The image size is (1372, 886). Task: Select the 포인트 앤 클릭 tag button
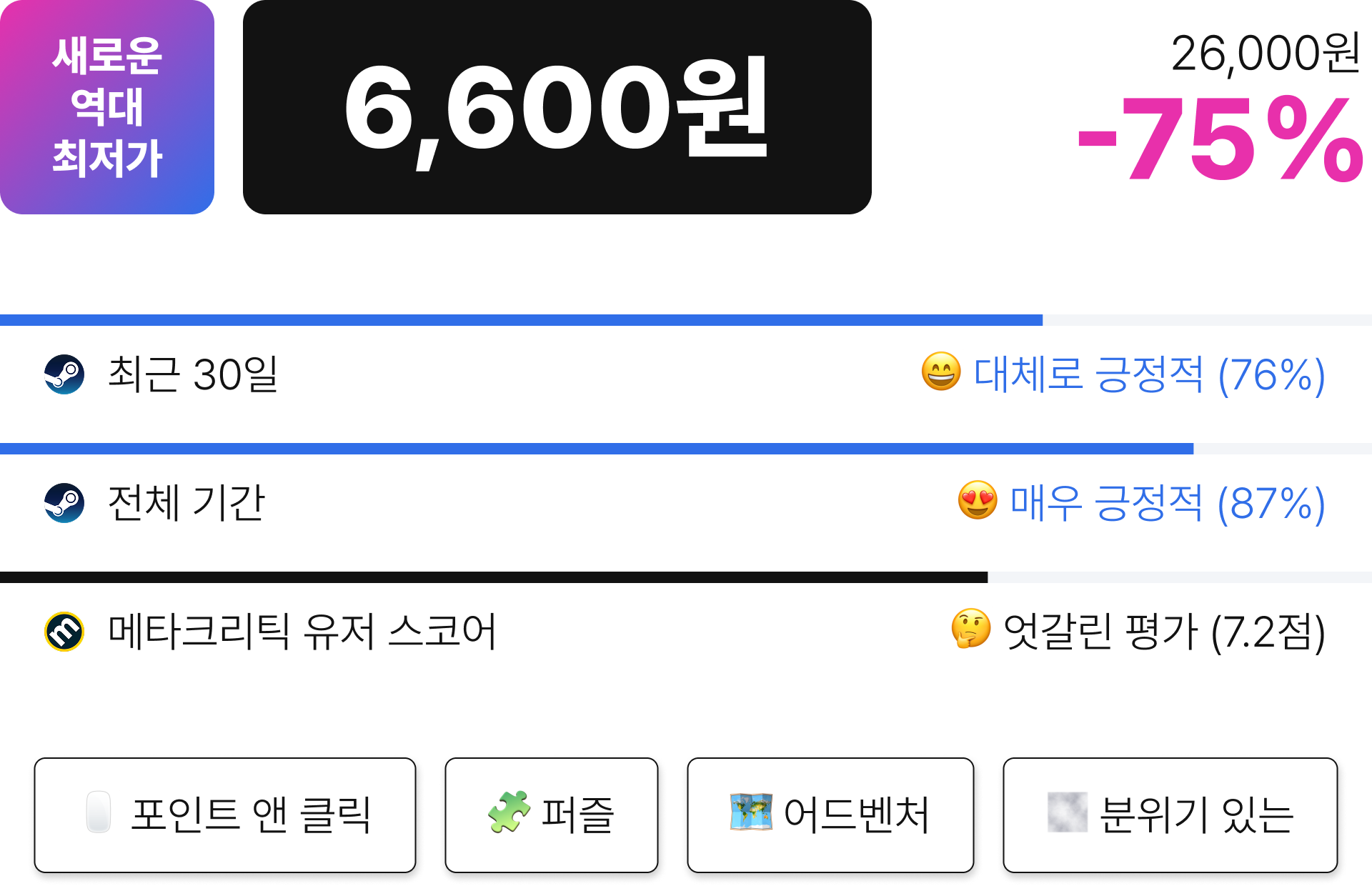coord(225,815)
